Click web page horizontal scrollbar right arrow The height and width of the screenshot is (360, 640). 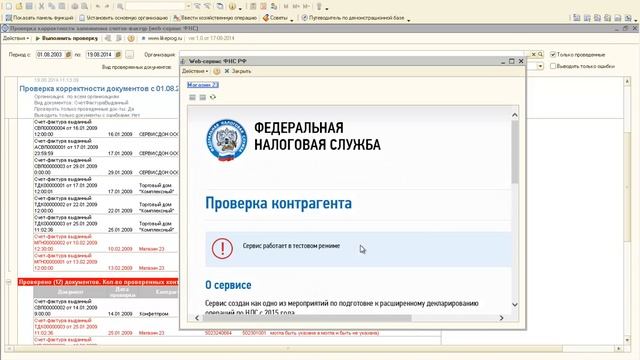coord(501,318)
